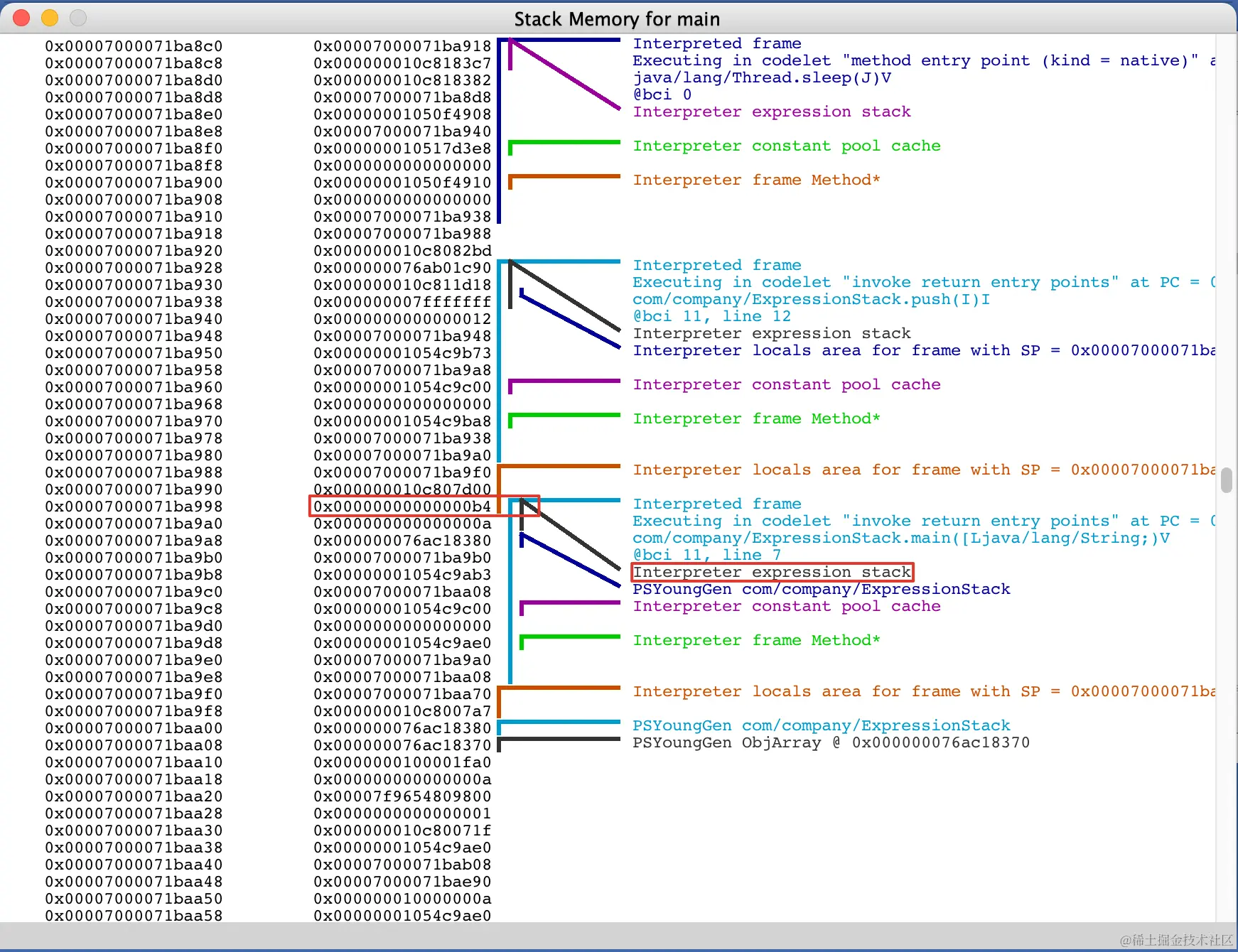This screenshot has height=952, width=1238.
Task: Click the 'java/lang/Thread.sleep(J)V' annotation
Action: (x=762, y=77)
